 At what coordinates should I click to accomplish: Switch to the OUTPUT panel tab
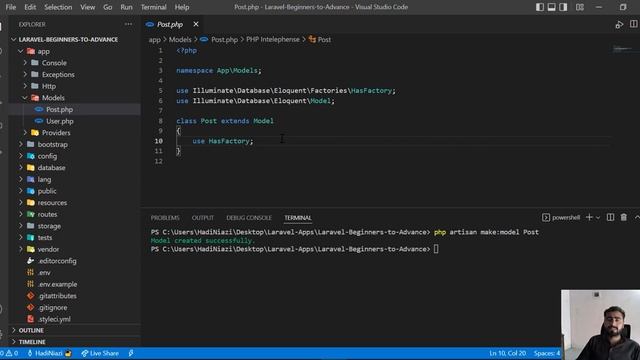click(203, 218)
